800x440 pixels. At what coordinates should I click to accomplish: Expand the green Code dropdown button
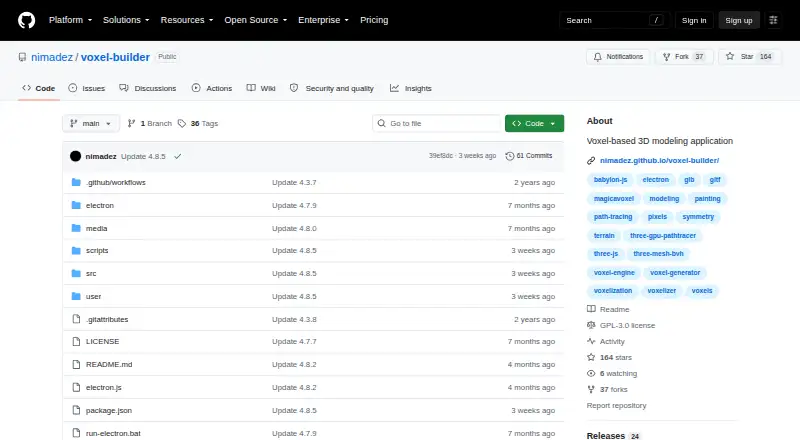coord(534,124)
